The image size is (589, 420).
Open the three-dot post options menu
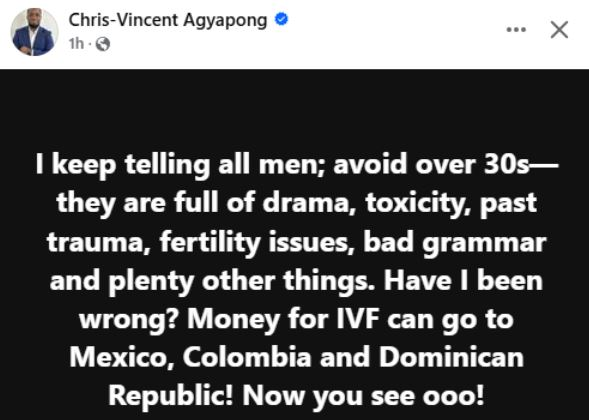[516, 30]
